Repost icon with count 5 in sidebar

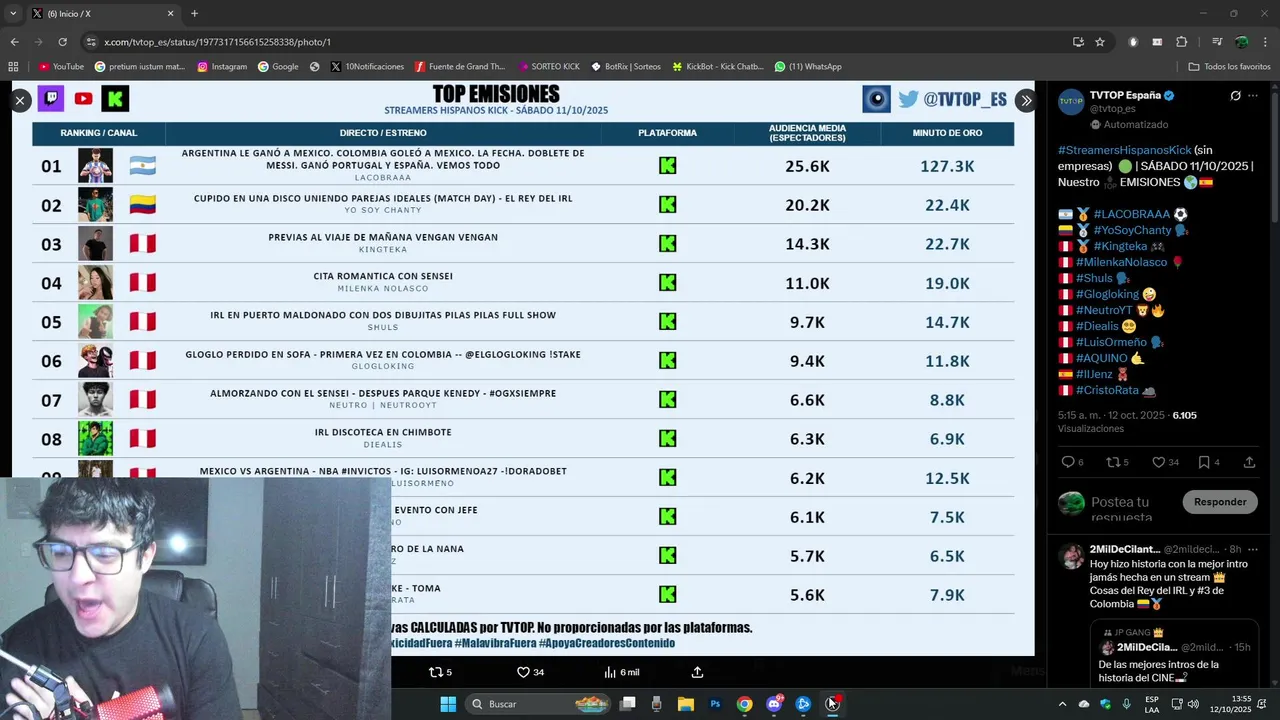(x=1112, y=462)
